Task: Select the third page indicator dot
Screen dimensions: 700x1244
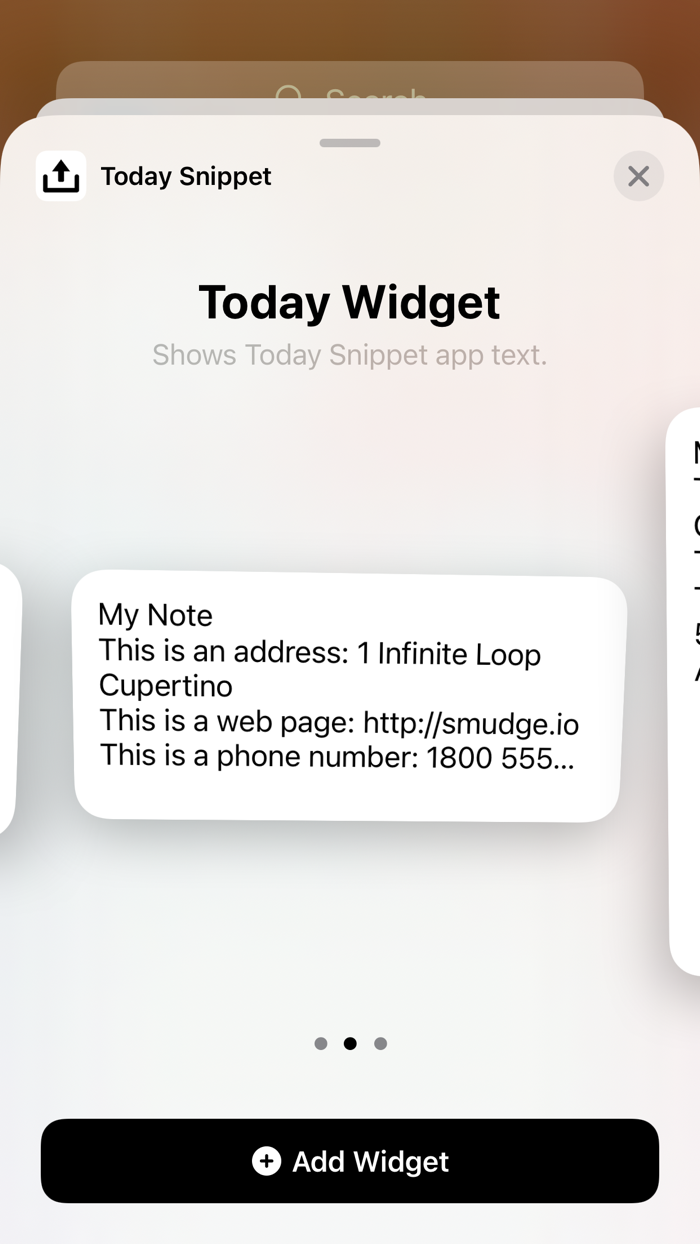Action: click(x=380, y=1043)
